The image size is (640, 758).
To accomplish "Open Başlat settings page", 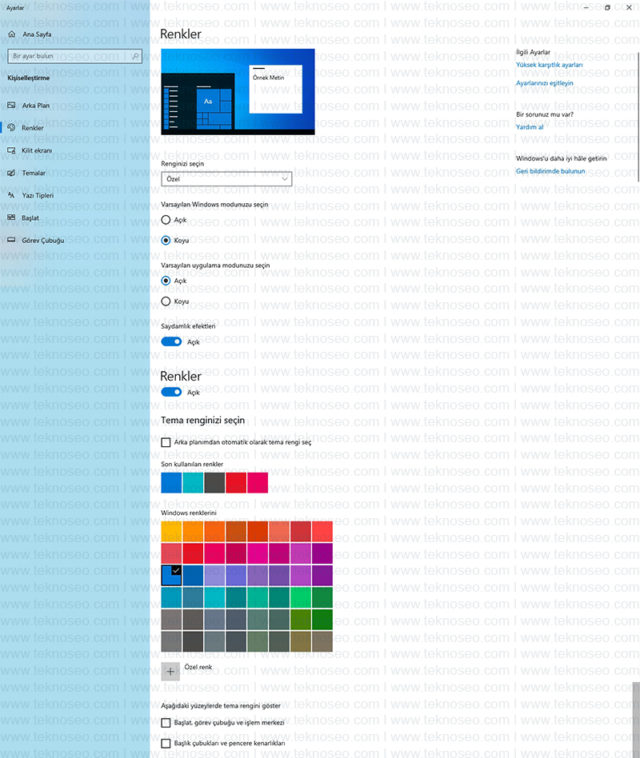I will click(x=75, y=218).
